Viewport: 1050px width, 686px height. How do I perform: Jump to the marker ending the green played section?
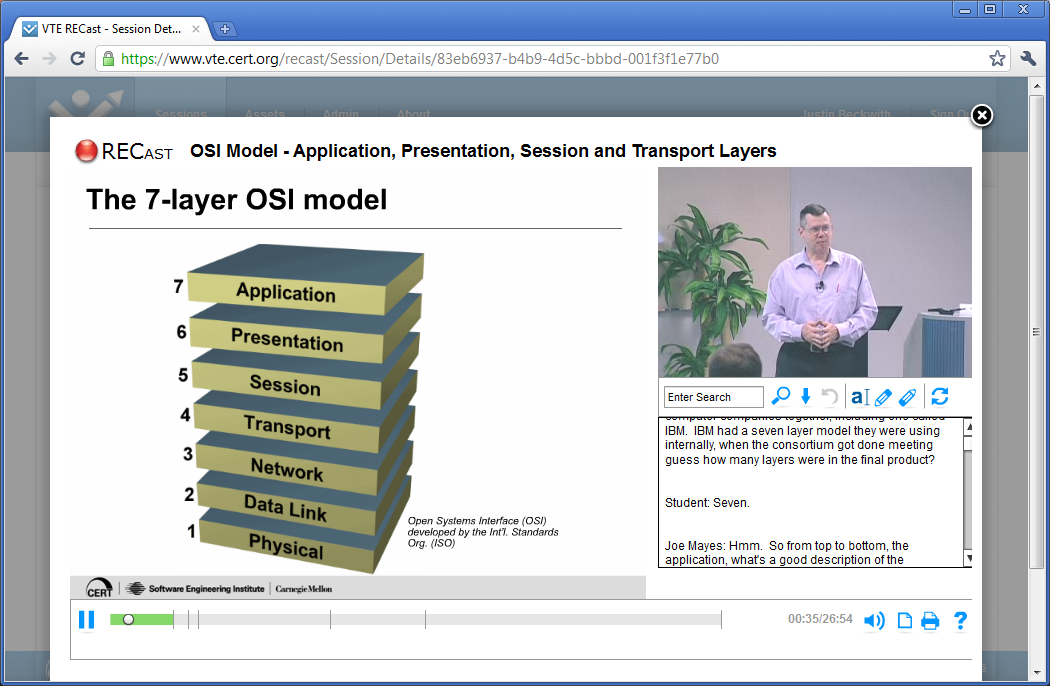pos(173,620)
